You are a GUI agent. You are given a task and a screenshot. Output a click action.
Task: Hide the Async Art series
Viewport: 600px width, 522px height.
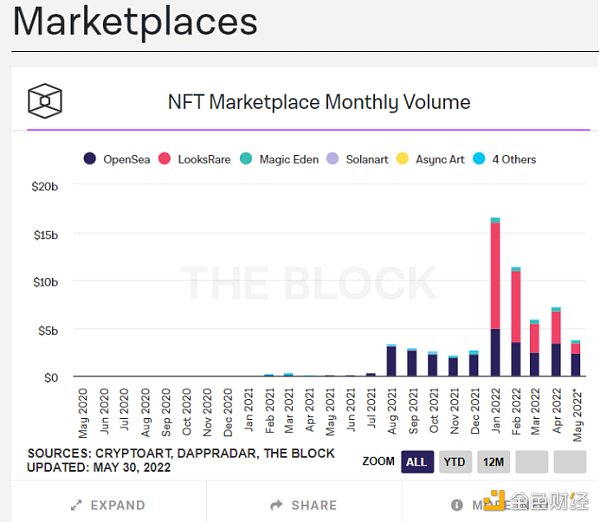pyautogui.click(x=430, y=159)
